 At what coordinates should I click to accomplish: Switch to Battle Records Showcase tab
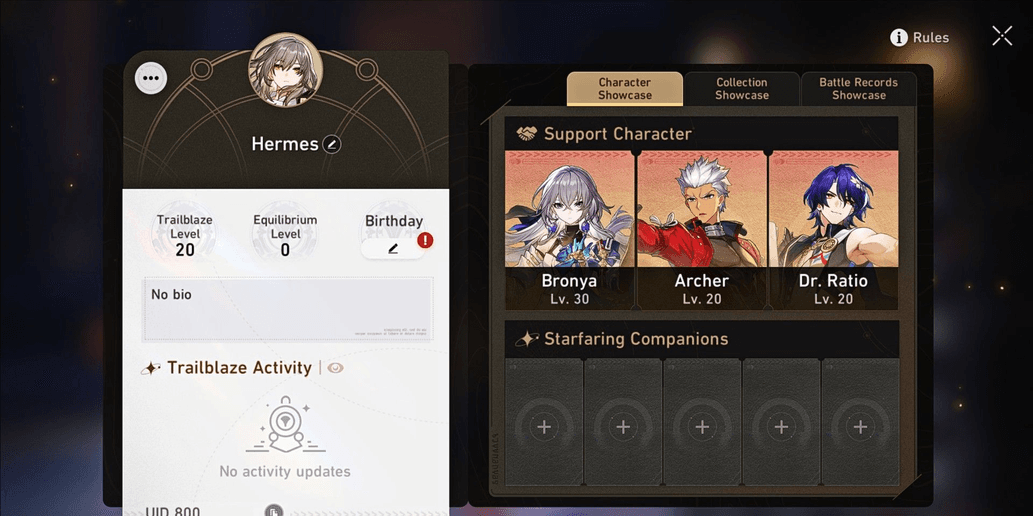coord(858,88)
